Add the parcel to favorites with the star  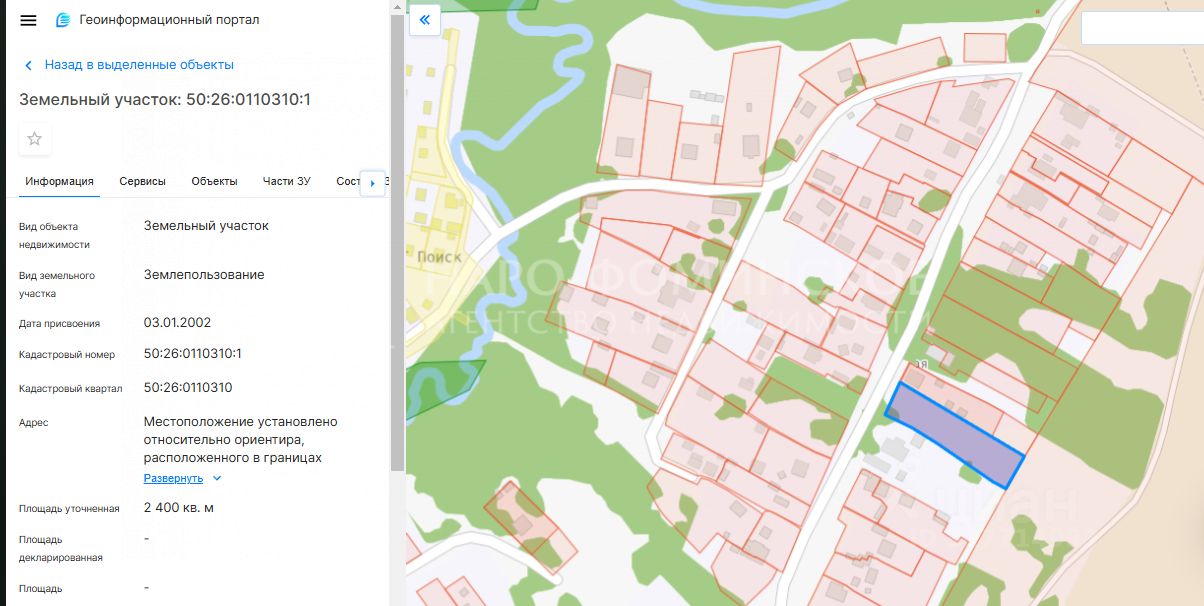click(x=35, y=139)
